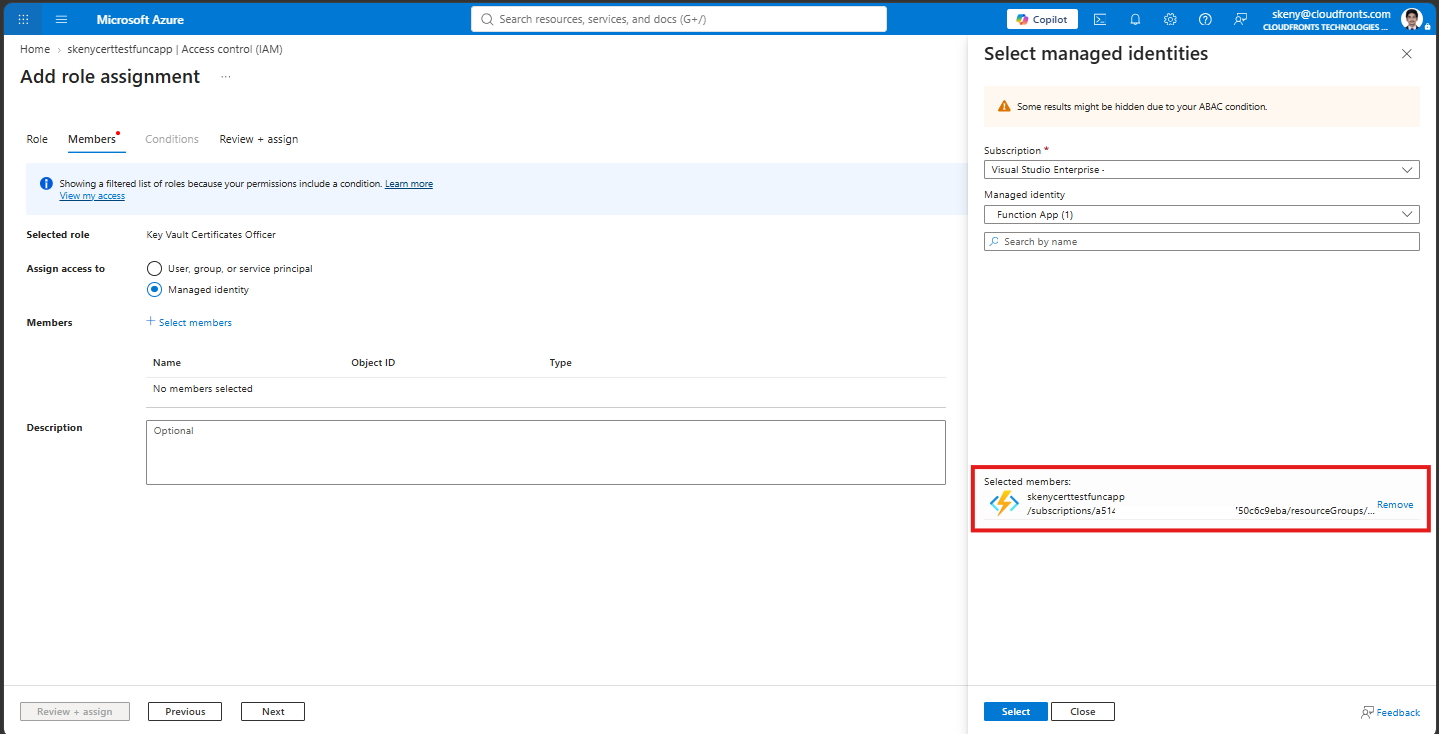This screenshot has width=1439, height=734.
Task: Focus the Search by name field
Action: [x=1201, y=242]
